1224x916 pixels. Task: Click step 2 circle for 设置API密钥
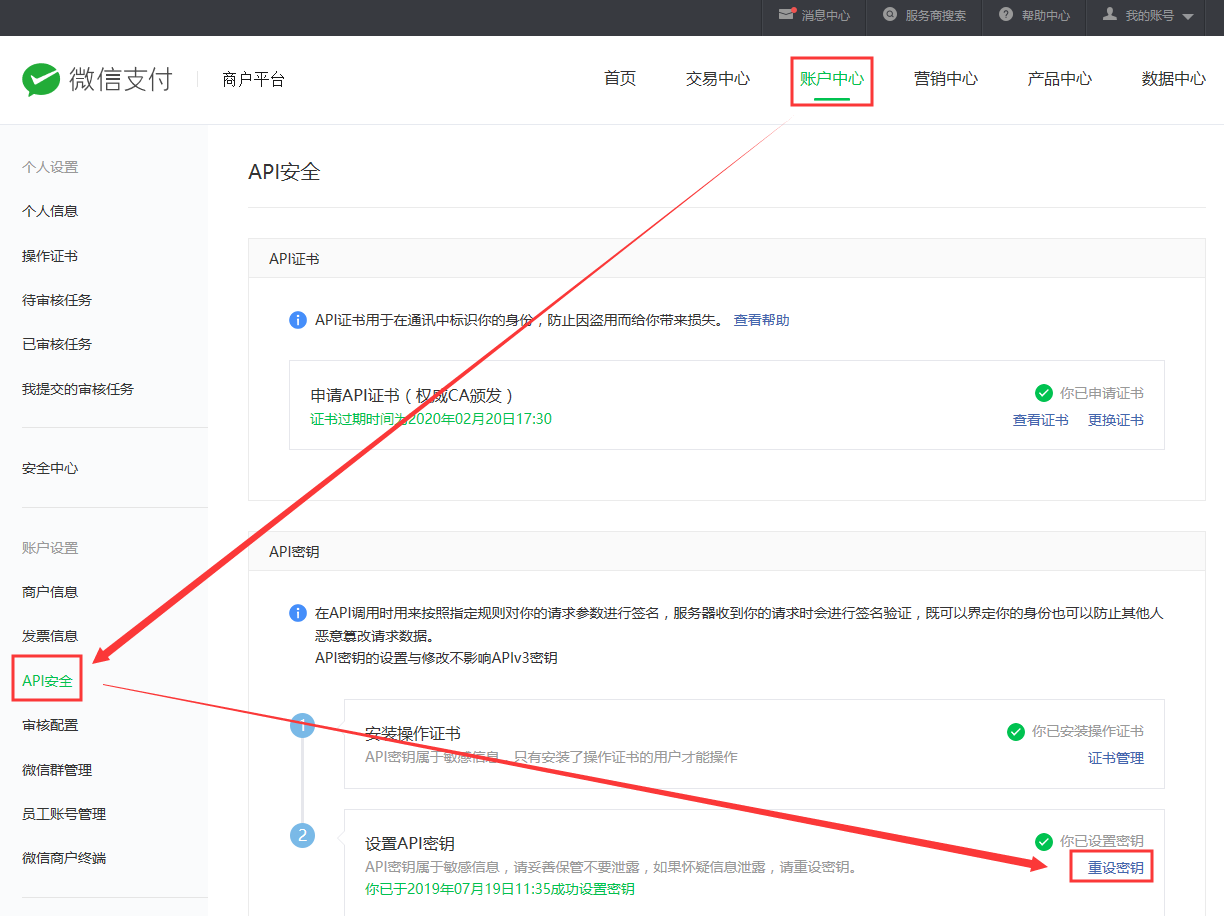pos(302,835)
